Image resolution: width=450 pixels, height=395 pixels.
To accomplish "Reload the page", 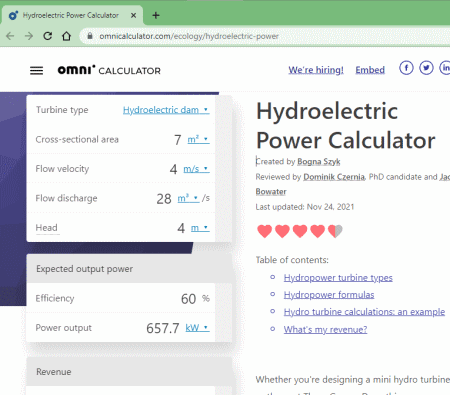I will click(48, 36).
